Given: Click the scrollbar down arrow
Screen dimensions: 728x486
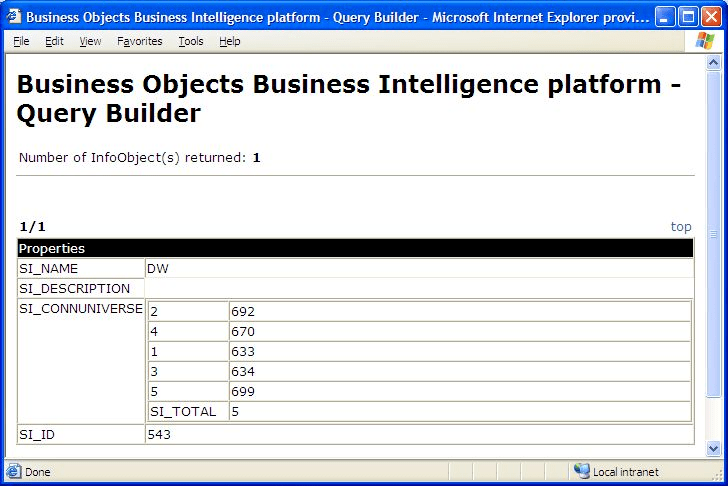Looking at the screenshot, I should pos(713,448).
